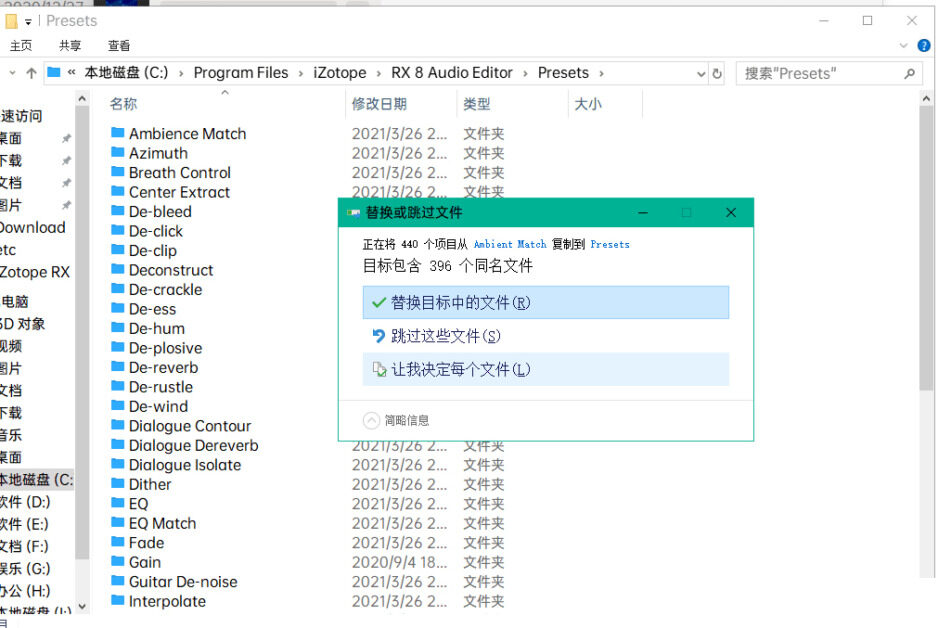Switch to the 查看 ribbon tab

click(x=119, y=46)
